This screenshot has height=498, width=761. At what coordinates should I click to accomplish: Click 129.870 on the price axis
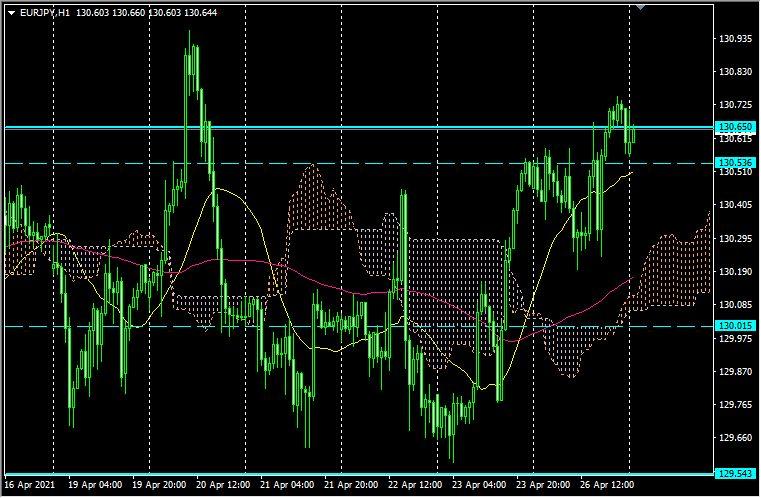[x=735, y=372]
